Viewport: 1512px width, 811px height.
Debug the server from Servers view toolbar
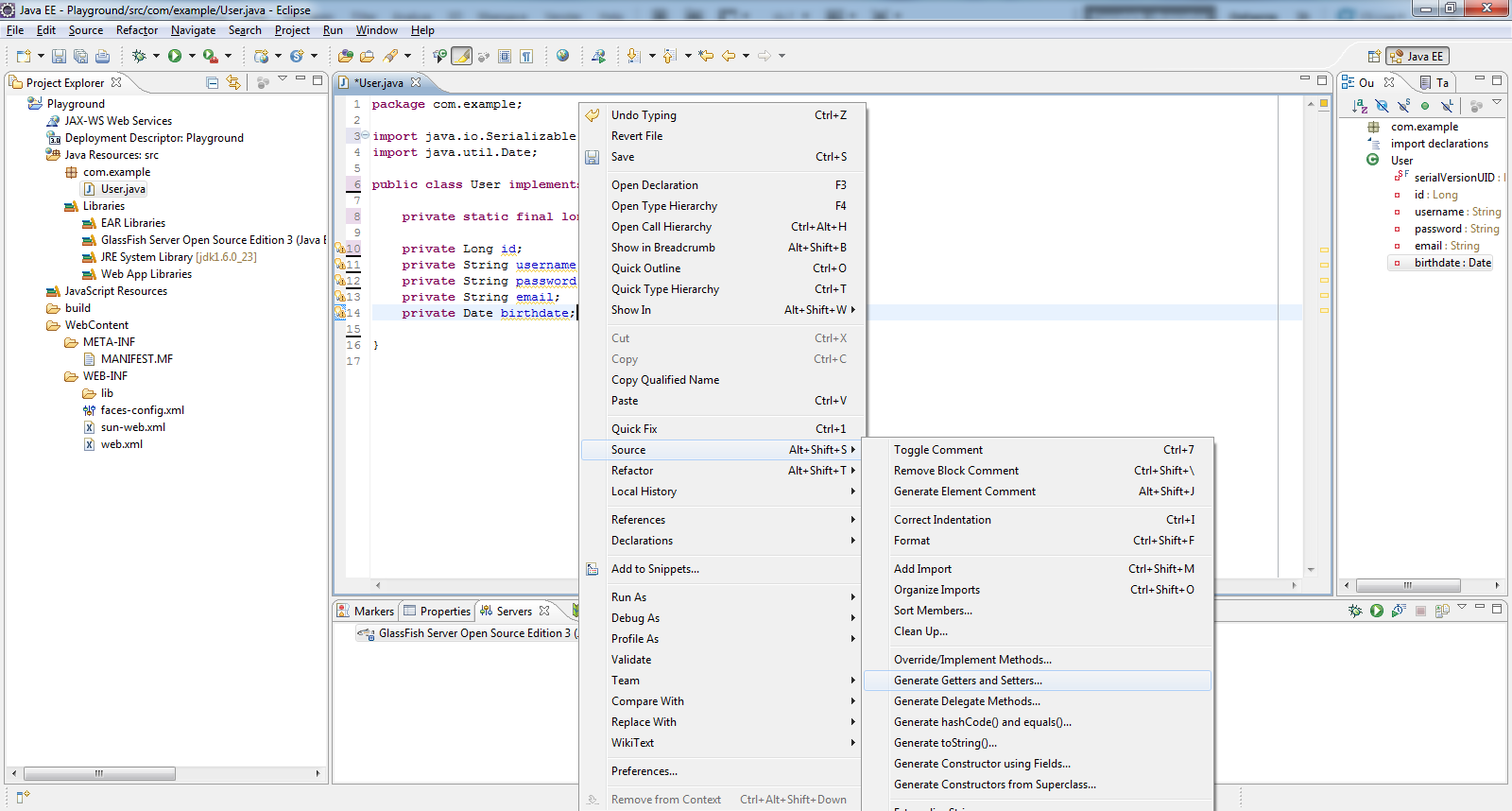click(1355, 611)
